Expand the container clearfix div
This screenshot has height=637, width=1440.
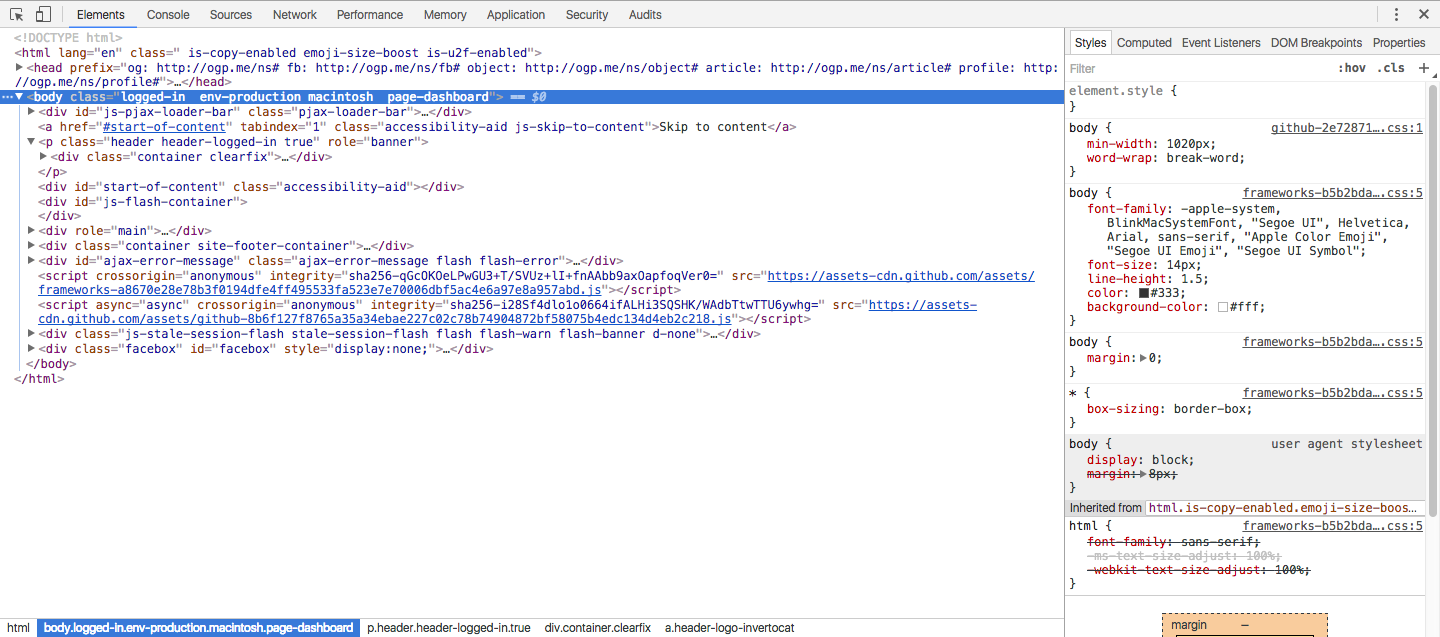pyautogui.click(x=43, y=157)
